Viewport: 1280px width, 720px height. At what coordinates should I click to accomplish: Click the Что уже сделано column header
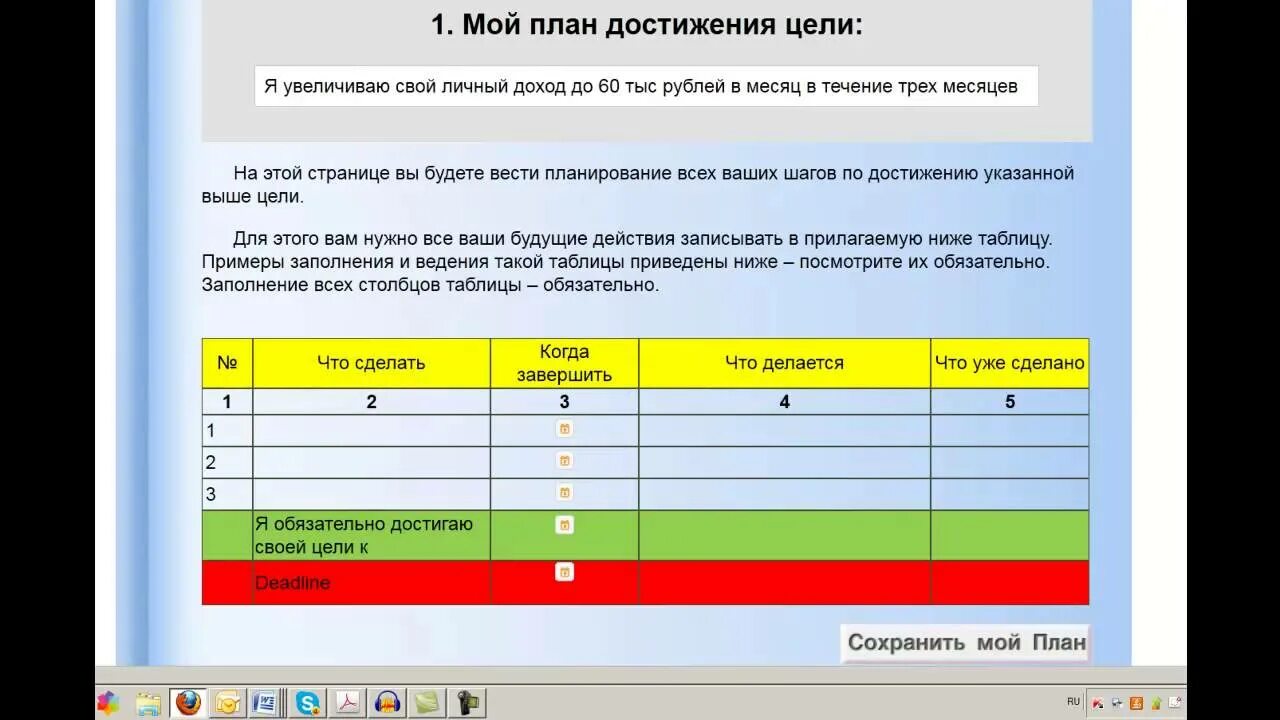[1010, 363]
